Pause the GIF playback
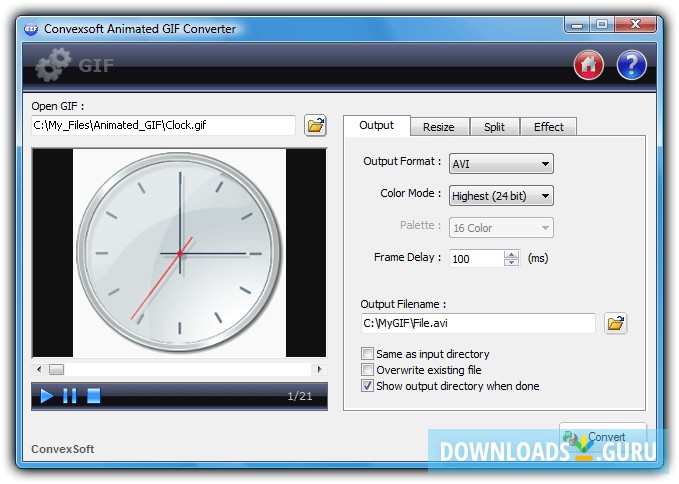Screen dimensions: 679x484 click(70, 396)
